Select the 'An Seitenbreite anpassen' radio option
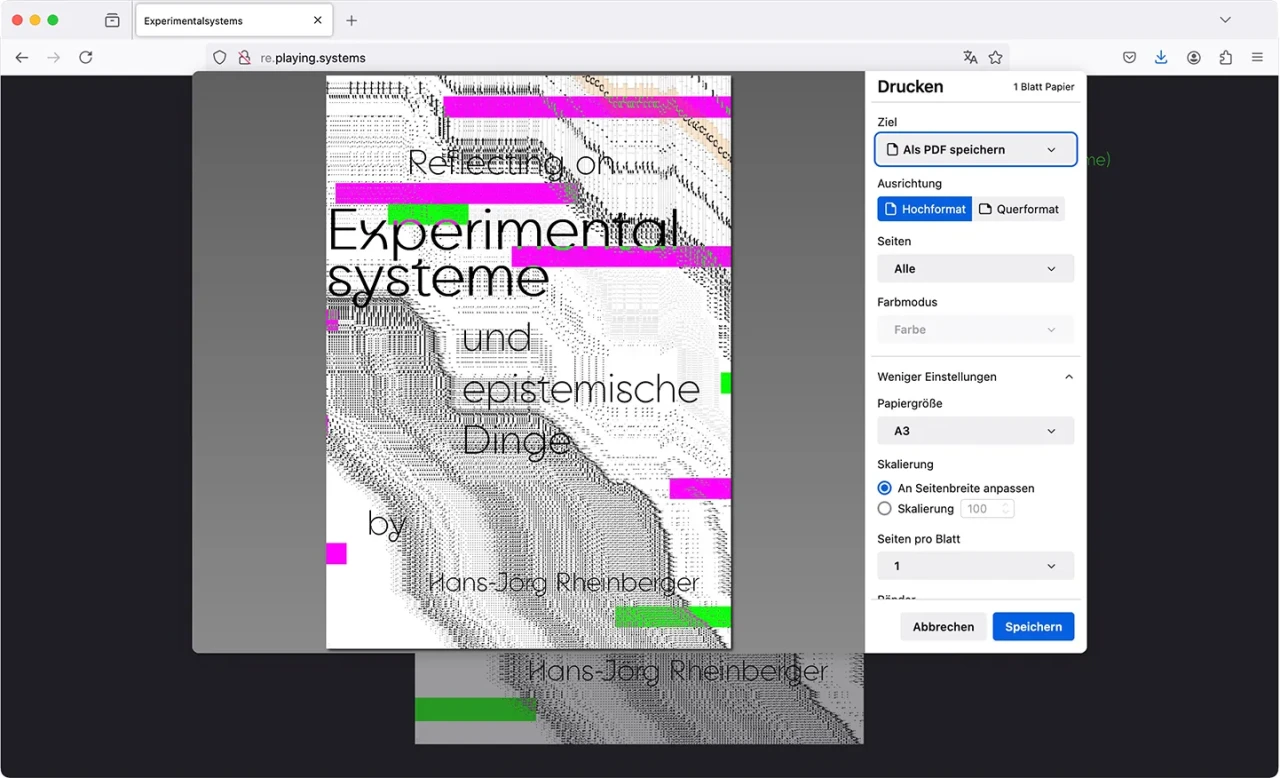The height and width of the screenshot is (778, 1280). (x=884, y=488)
